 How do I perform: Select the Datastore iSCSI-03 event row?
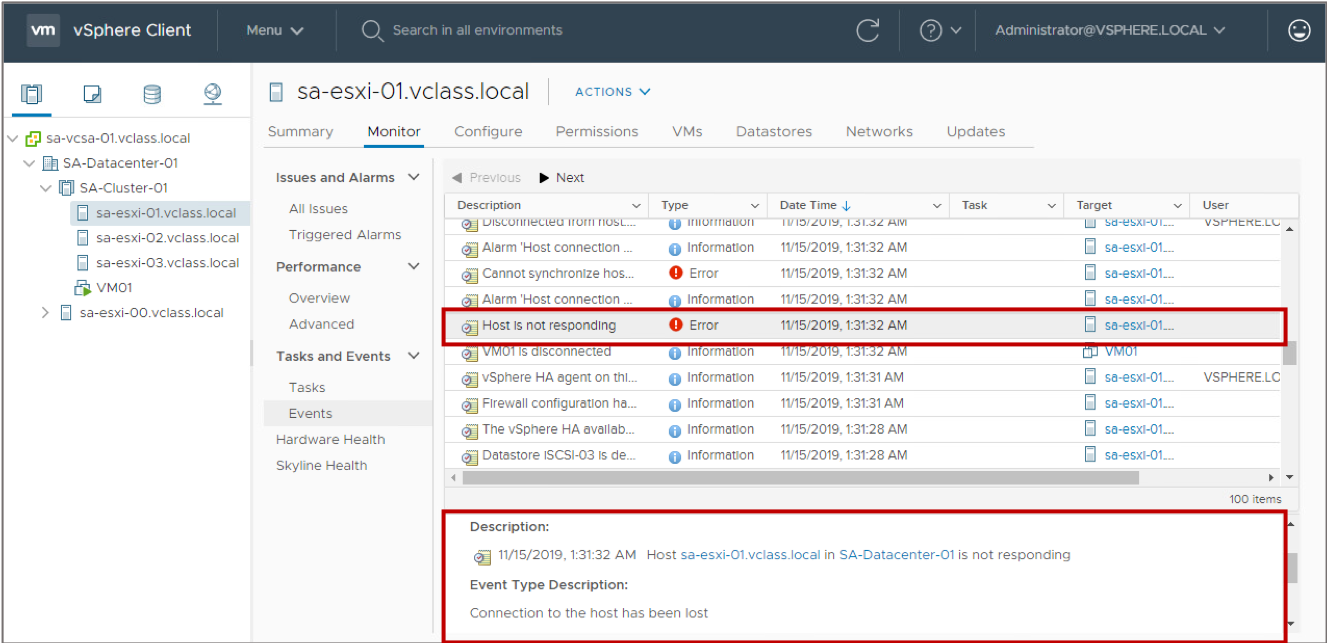tap(863, 455)
